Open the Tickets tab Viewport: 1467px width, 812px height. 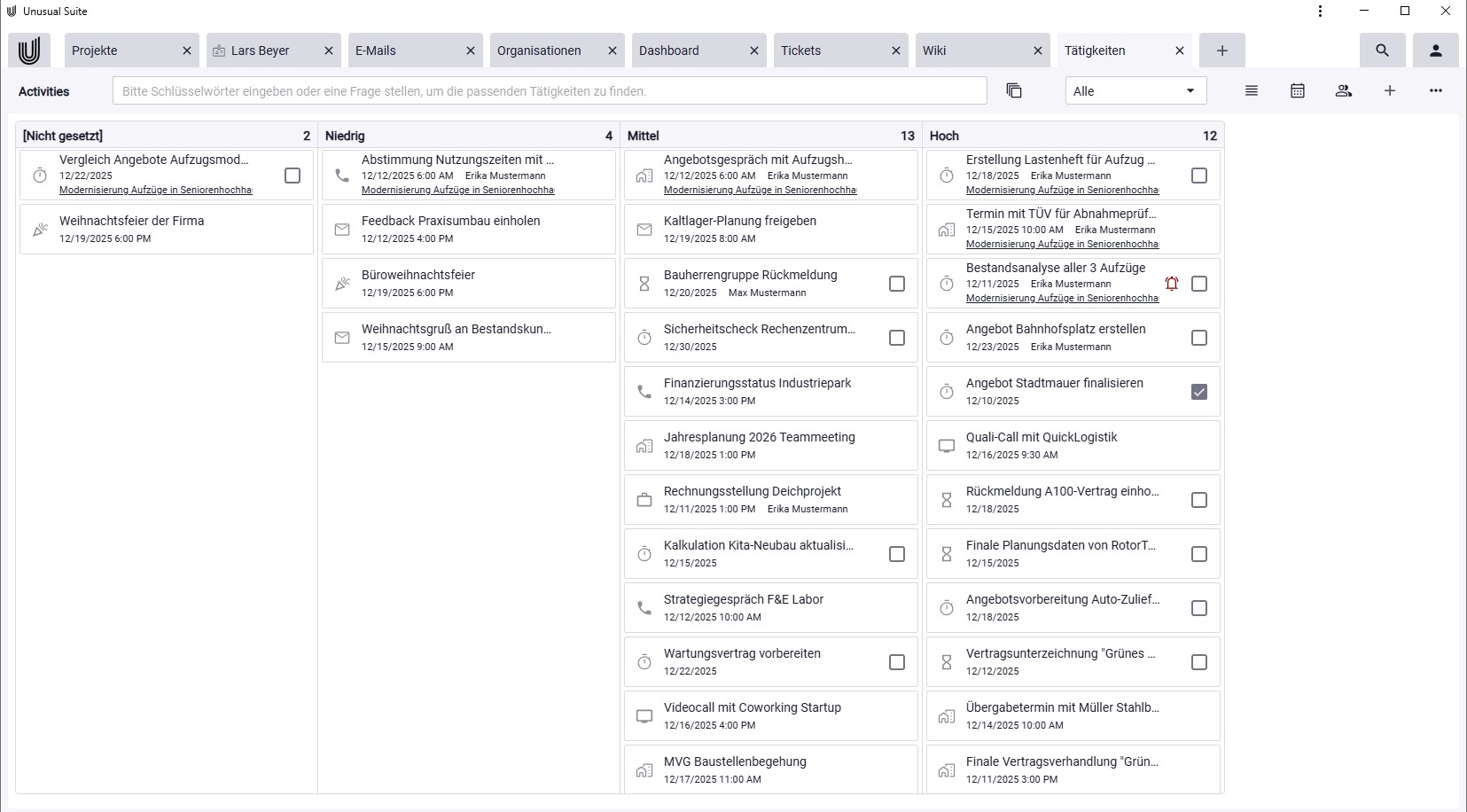(x=800, y=51)
